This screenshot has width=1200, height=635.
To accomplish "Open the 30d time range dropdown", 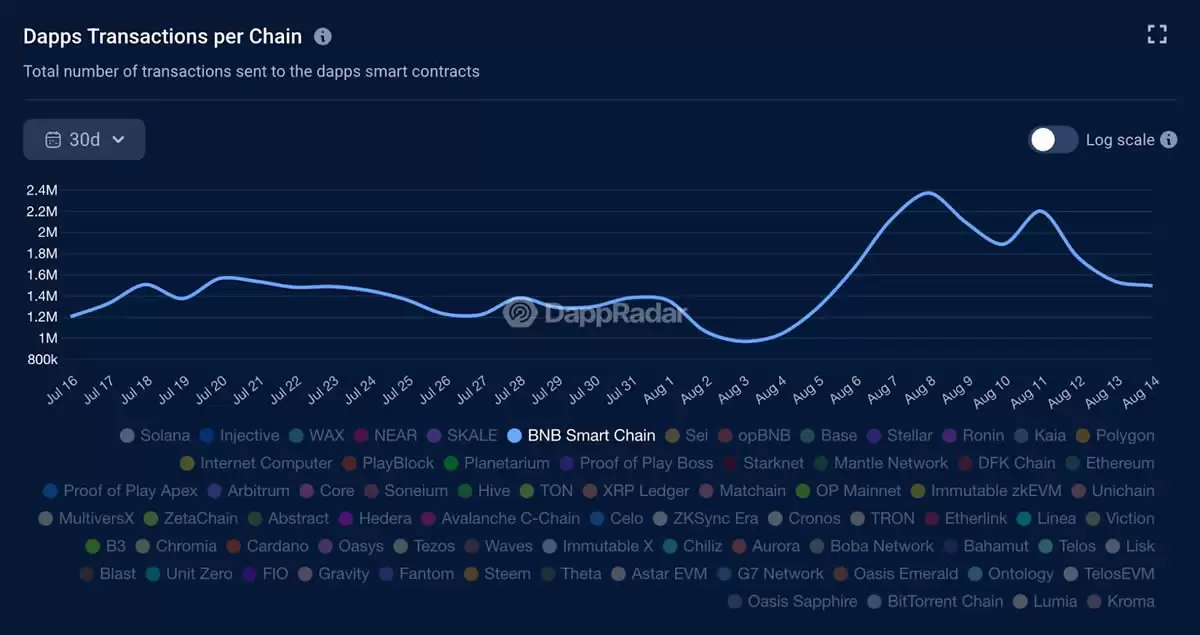I will tap(84, 139).
